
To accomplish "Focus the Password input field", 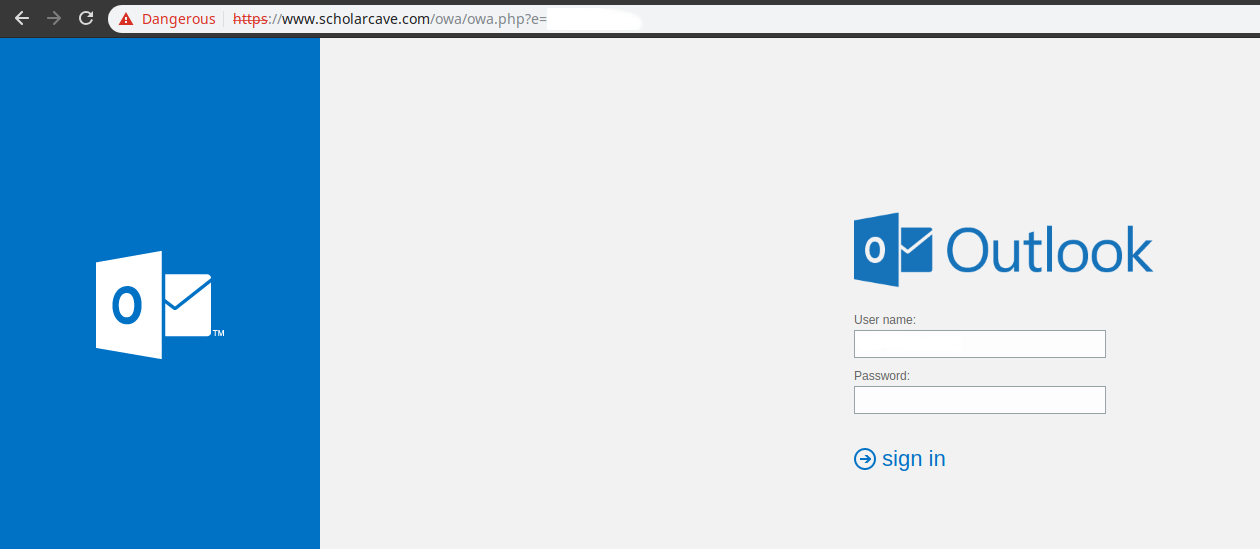I will pos(980,400).
